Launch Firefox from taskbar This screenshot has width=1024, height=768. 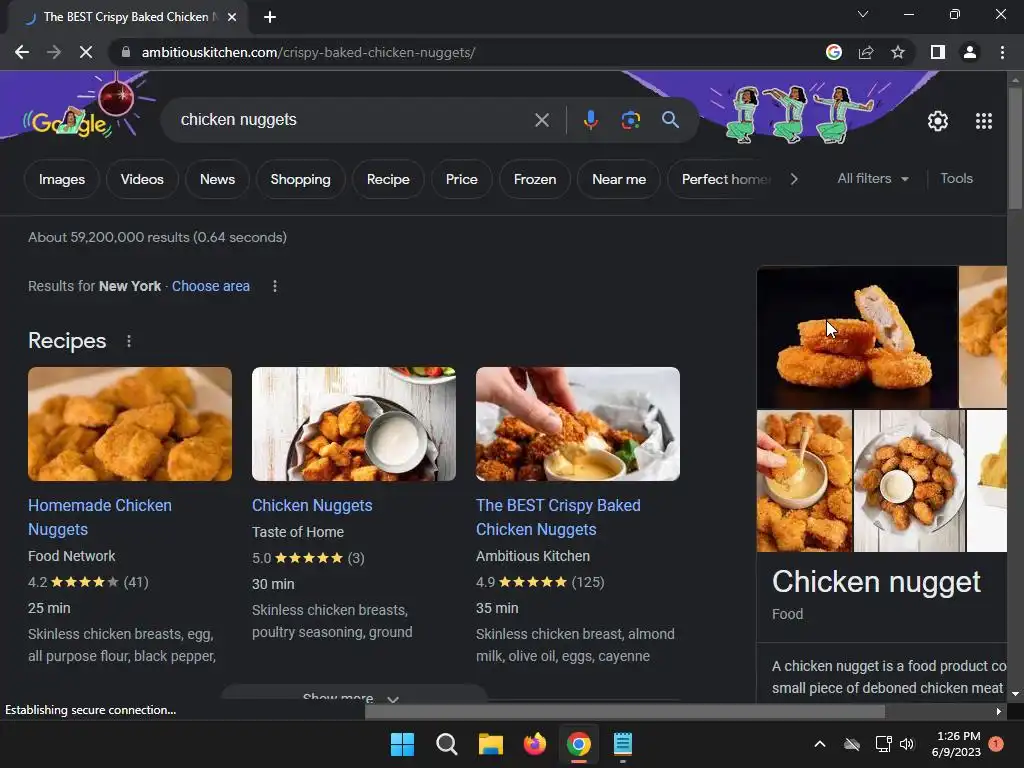pos(535,744)
